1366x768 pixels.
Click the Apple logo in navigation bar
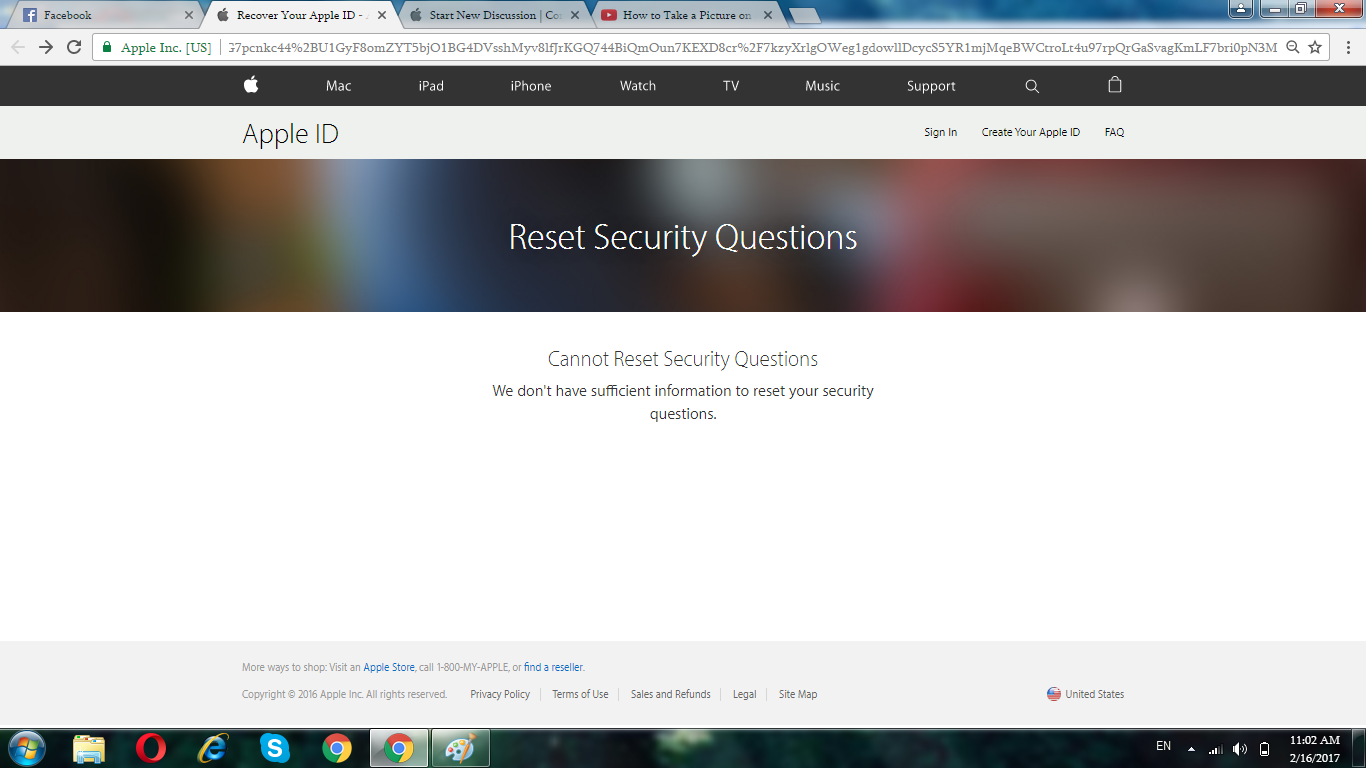click(x=251, y=85)
